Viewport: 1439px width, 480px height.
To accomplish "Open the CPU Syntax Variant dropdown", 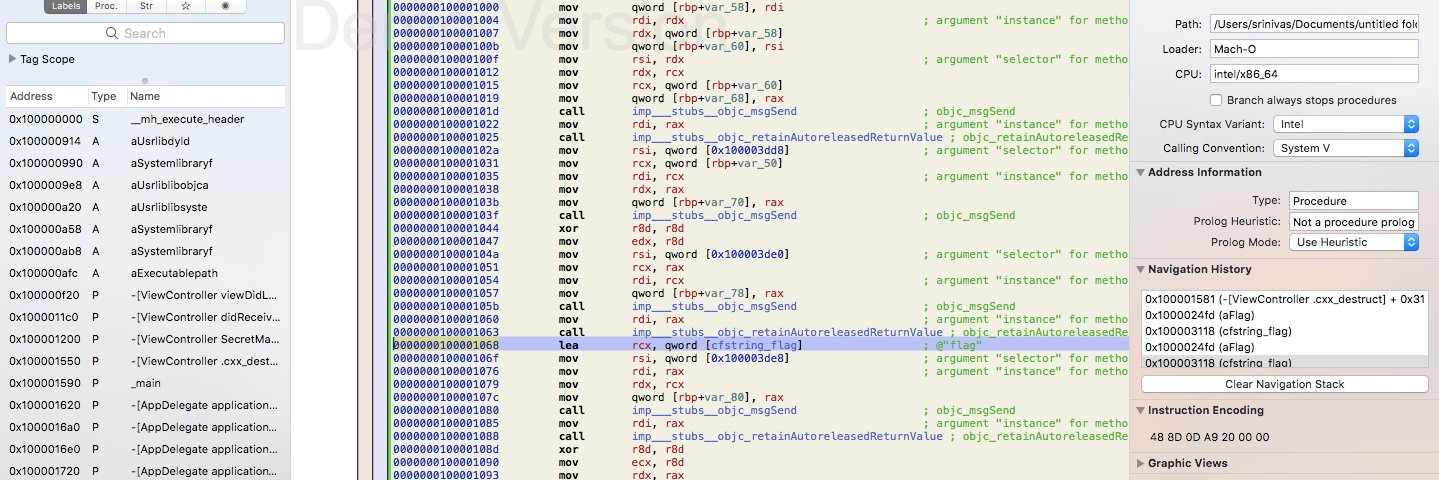I will 1347,124.
